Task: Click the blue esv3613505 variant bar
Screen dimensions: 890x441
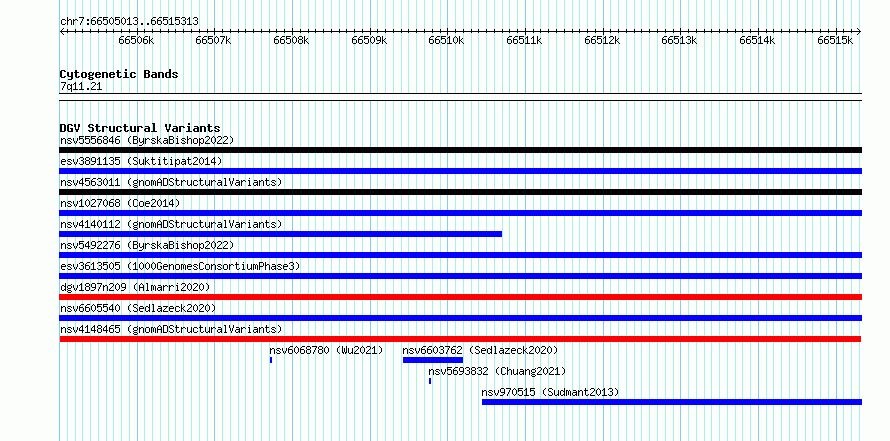Action: (460, 276)
